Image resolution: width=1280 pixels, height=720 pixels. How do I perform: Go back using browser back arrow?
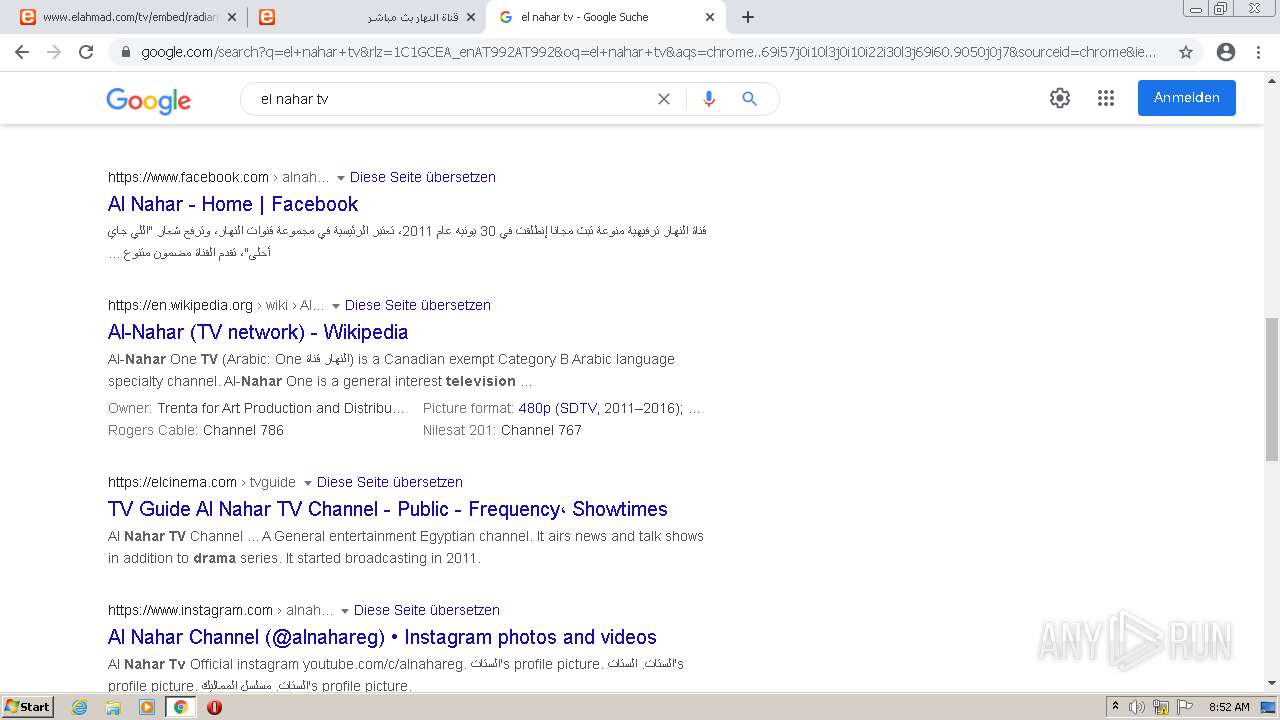22,52
